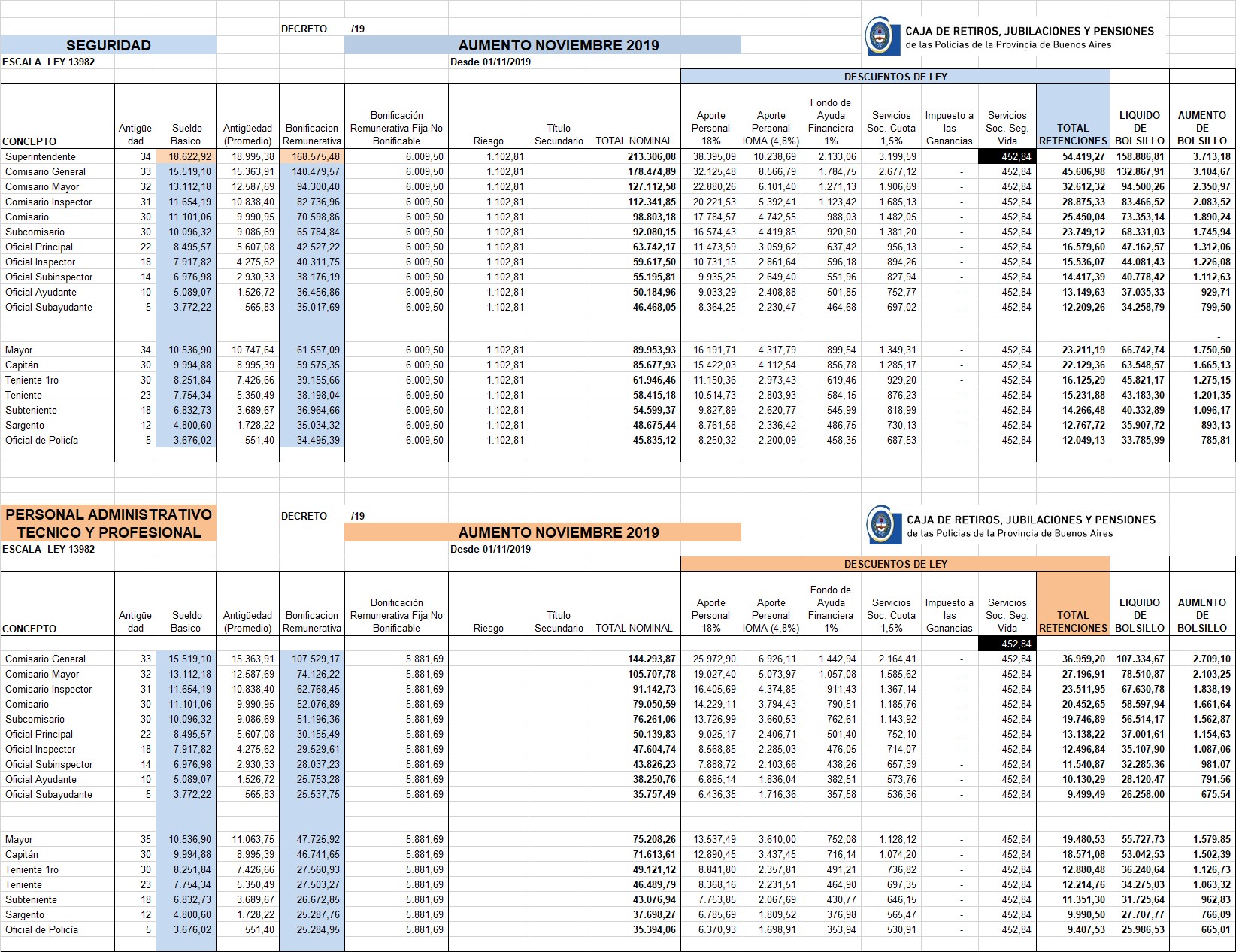Select Oficial de Policía liquido 33.785,99
Screen dimensions: 1236x952
pyautogui.click(x=1143, y=440)
